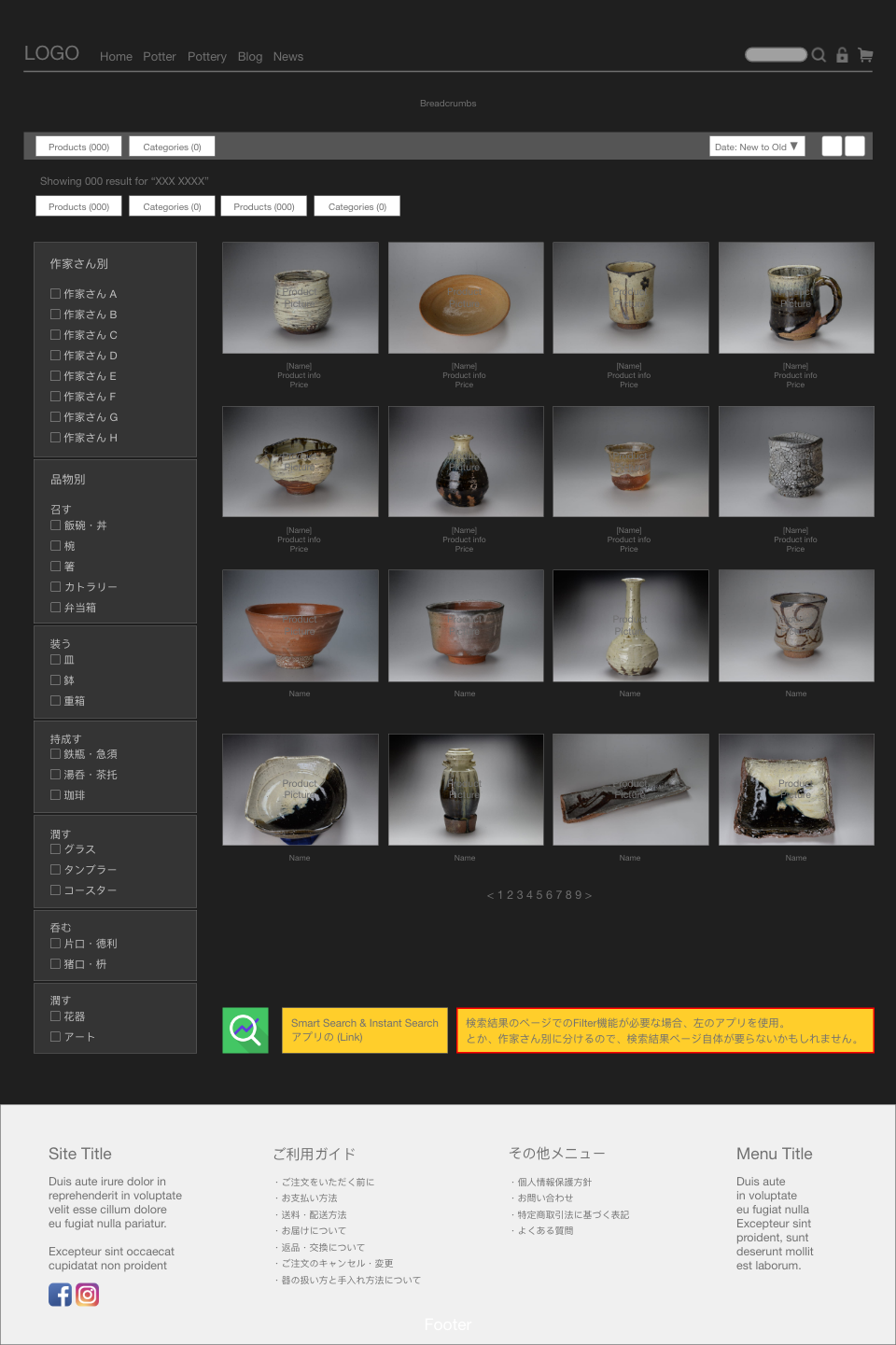
Task: Enable the グラス filter checkbox
Action: 55,848
